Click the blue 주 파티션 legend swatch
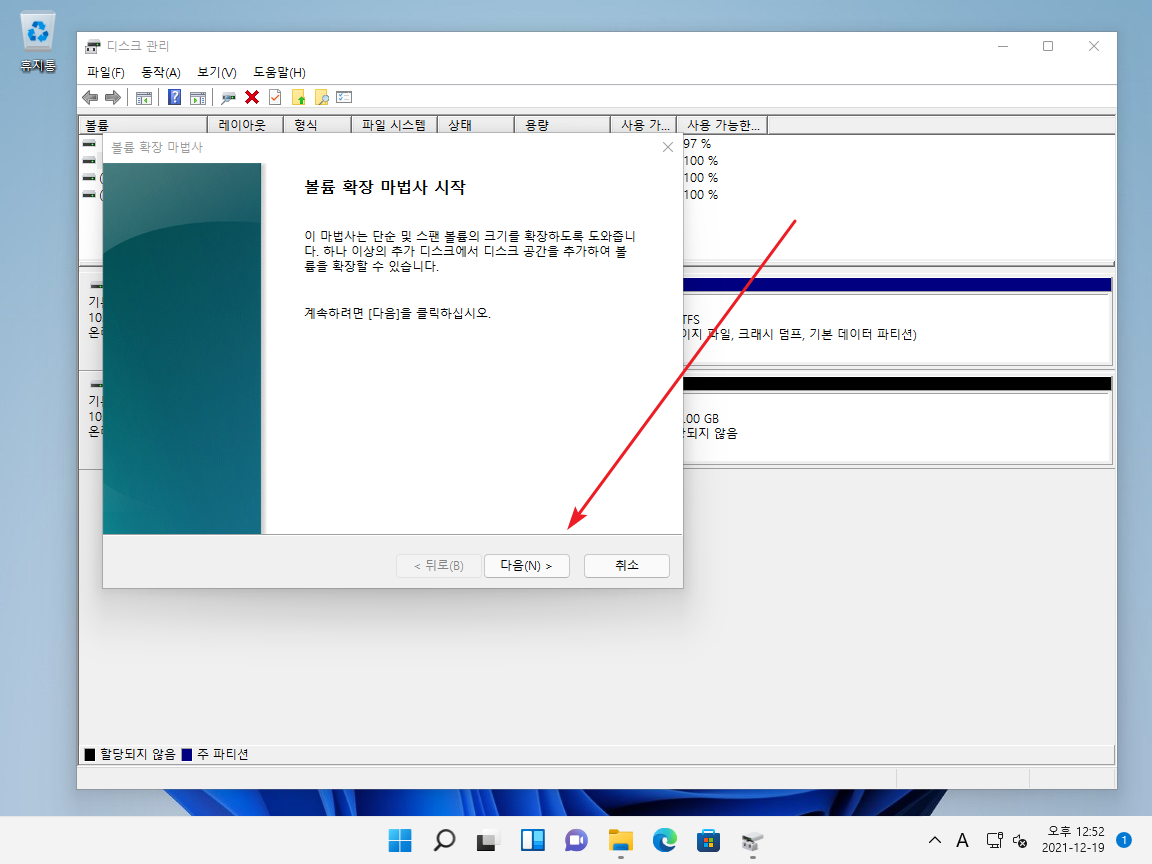 pyautogui.click(x=187, y=755)
